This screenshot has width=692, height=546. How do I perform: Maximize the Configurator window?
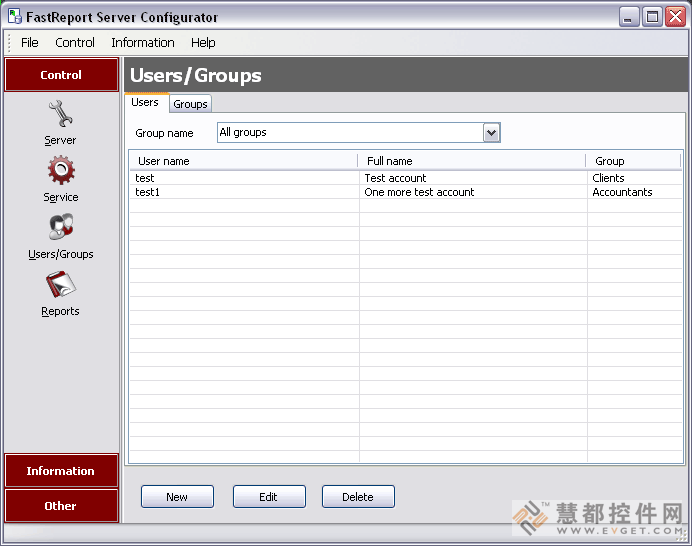pos(652,17)
